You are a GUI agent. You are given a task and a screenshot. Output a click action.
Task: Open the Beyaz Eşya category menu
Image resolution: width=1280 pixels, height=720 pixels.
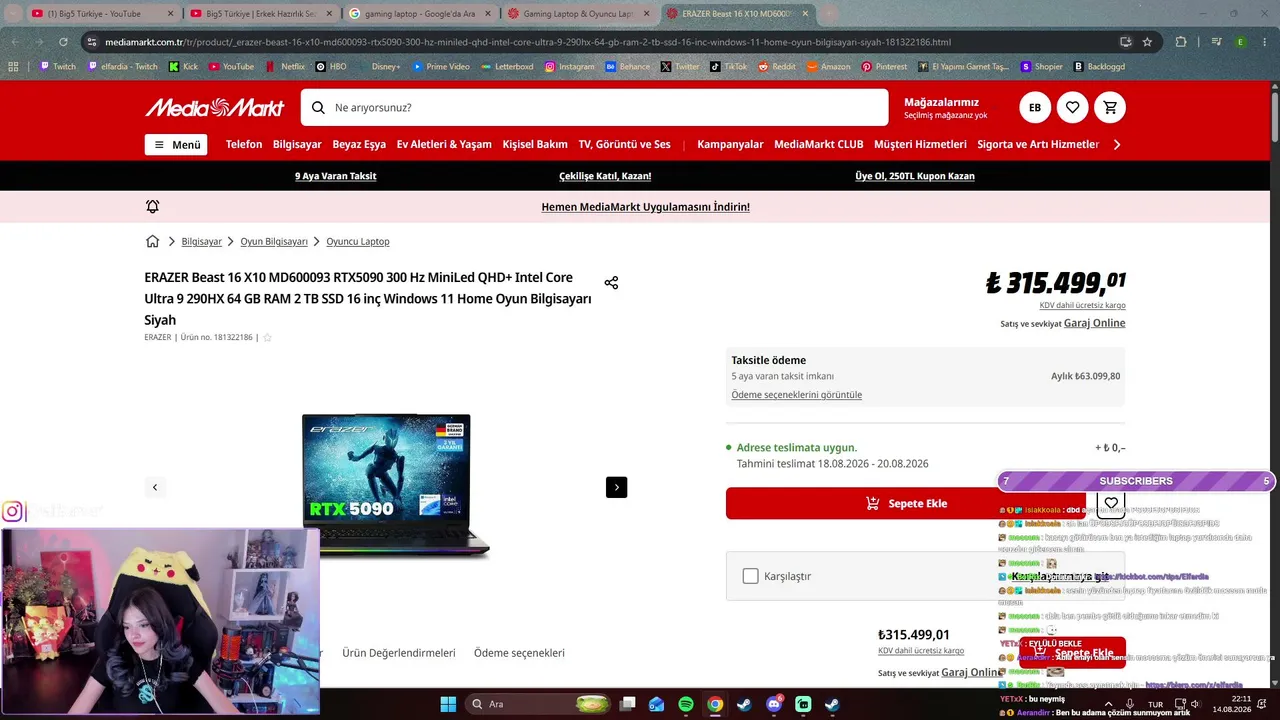coord(359,145)
